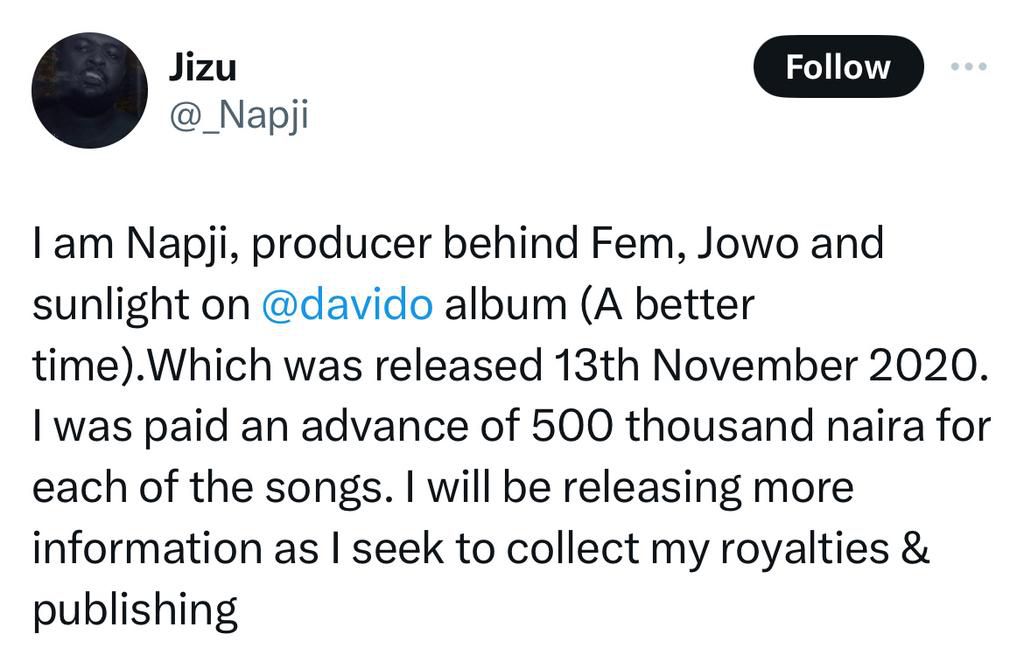Toggle the Follow state for @_Napji
This screenshot has width=1024, height=662.
click(838, 67)
